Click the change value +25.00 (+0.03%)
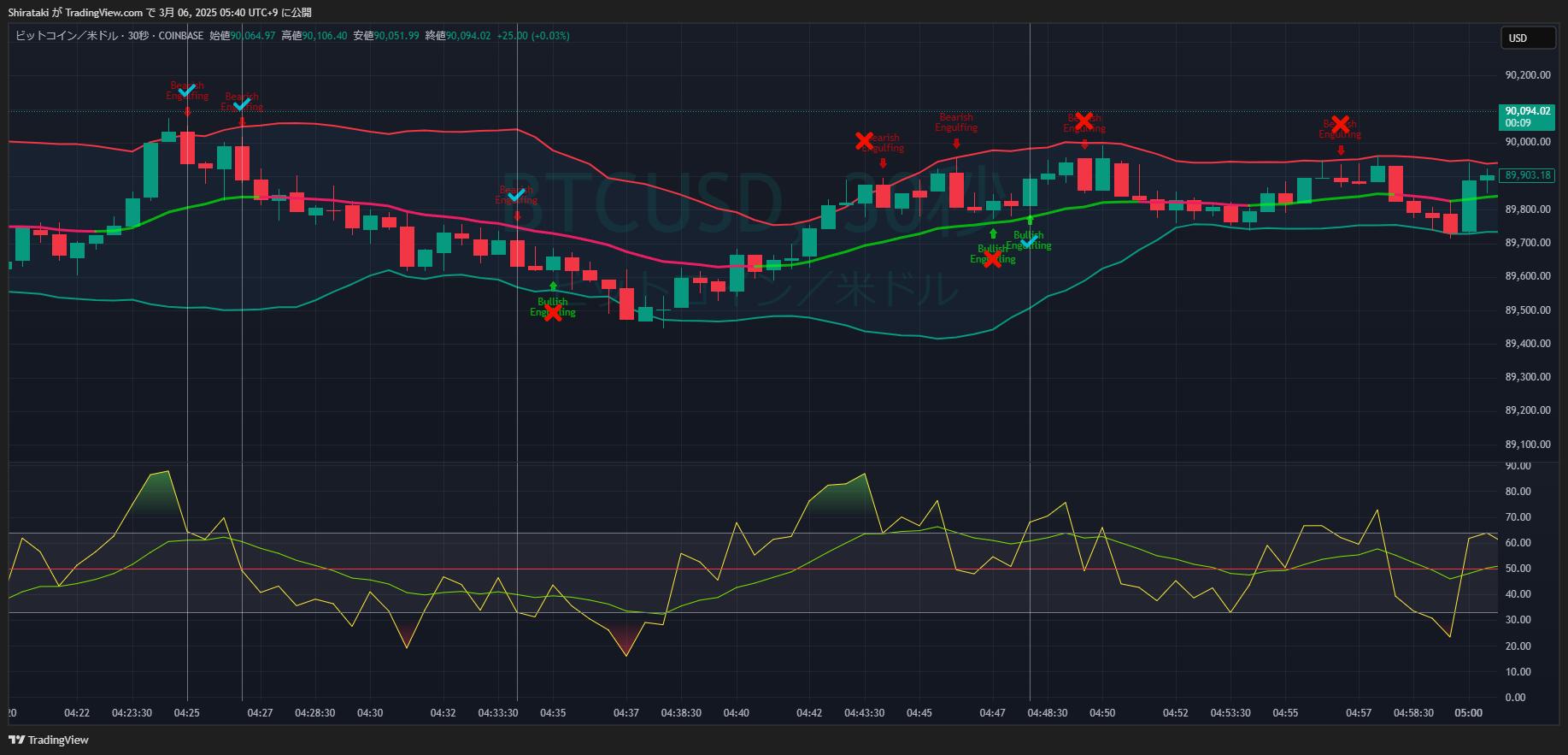 coord(533,36)
